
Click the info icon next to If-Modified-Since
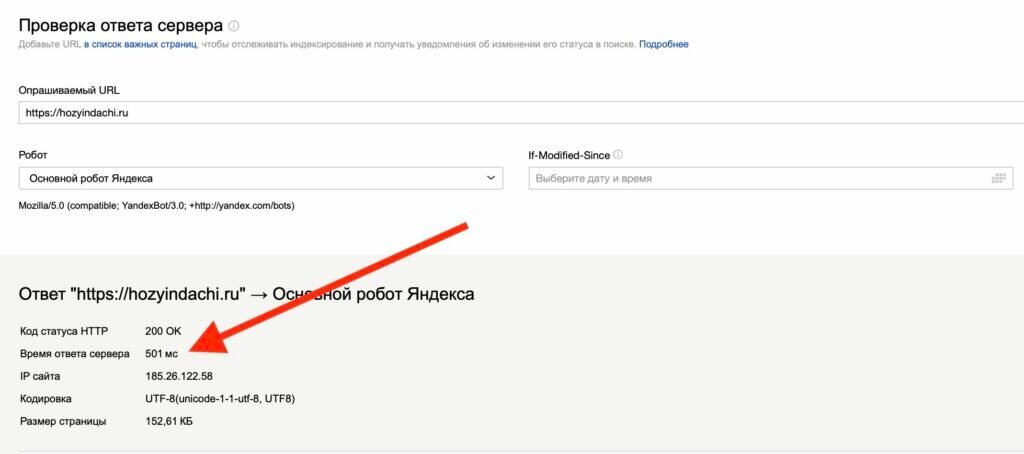coord(618,155)
